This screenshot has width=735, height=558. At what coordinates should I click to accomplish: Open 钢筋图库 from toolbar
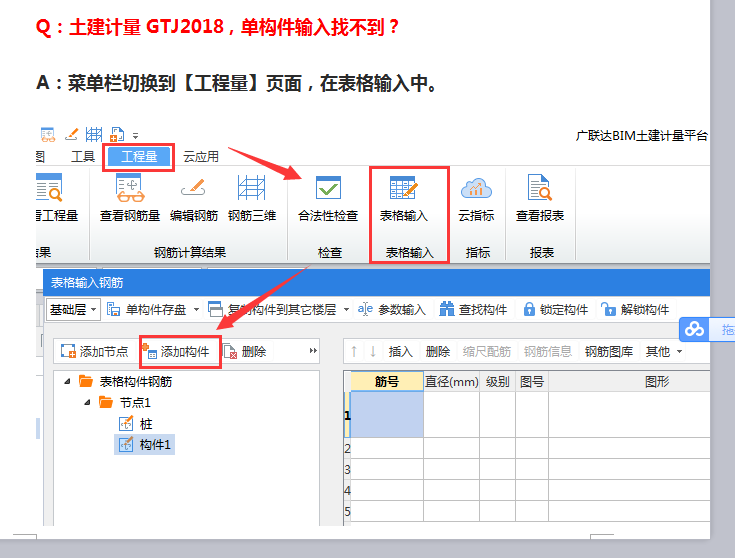(x=609, y=351)
